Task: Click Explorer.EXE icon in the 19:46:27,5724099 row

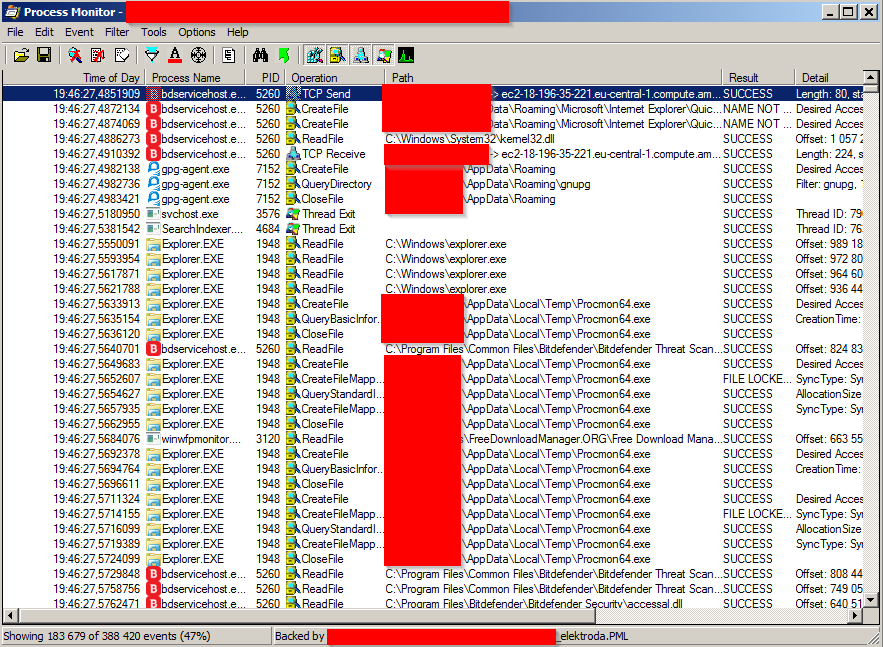Action: click(x=153, y=559)
